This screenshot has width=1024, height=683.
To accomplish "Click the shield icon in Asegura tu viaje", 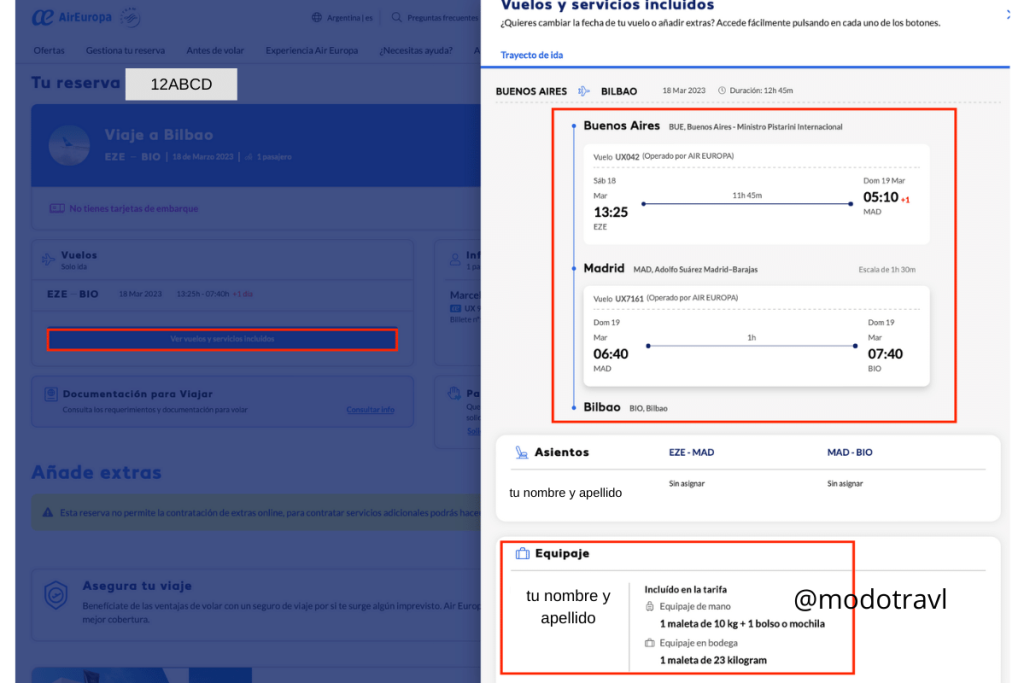I will 57,596.
